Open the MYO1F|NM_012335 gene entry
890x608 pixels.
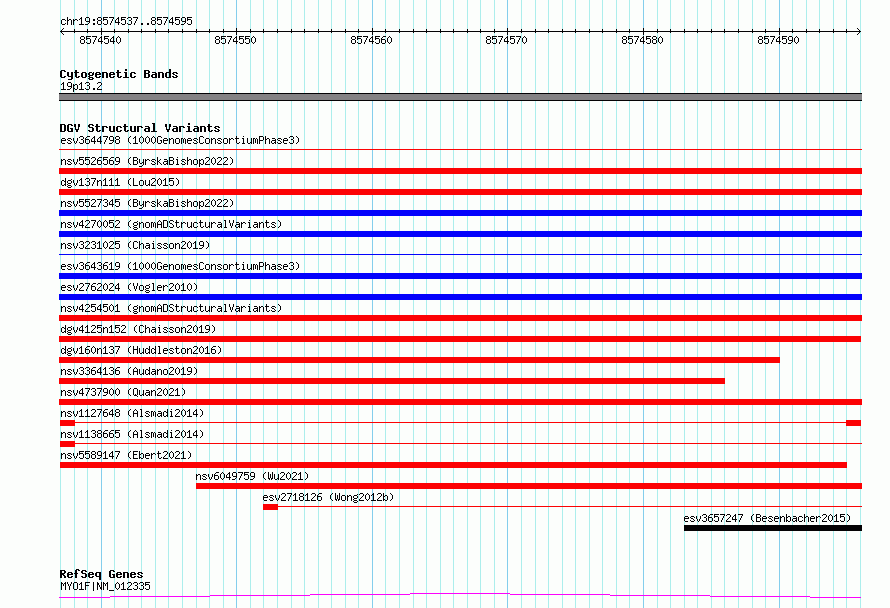click(105, 586)
